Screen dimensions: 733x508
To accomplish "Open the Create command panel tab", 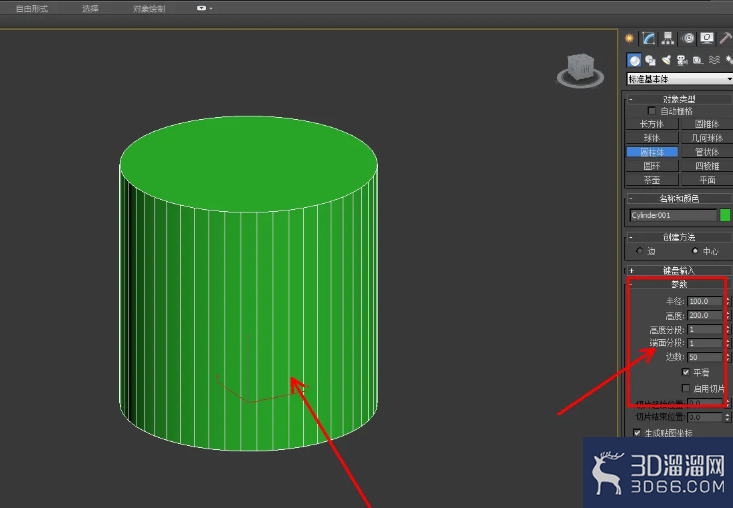I will tap(629, 38).
